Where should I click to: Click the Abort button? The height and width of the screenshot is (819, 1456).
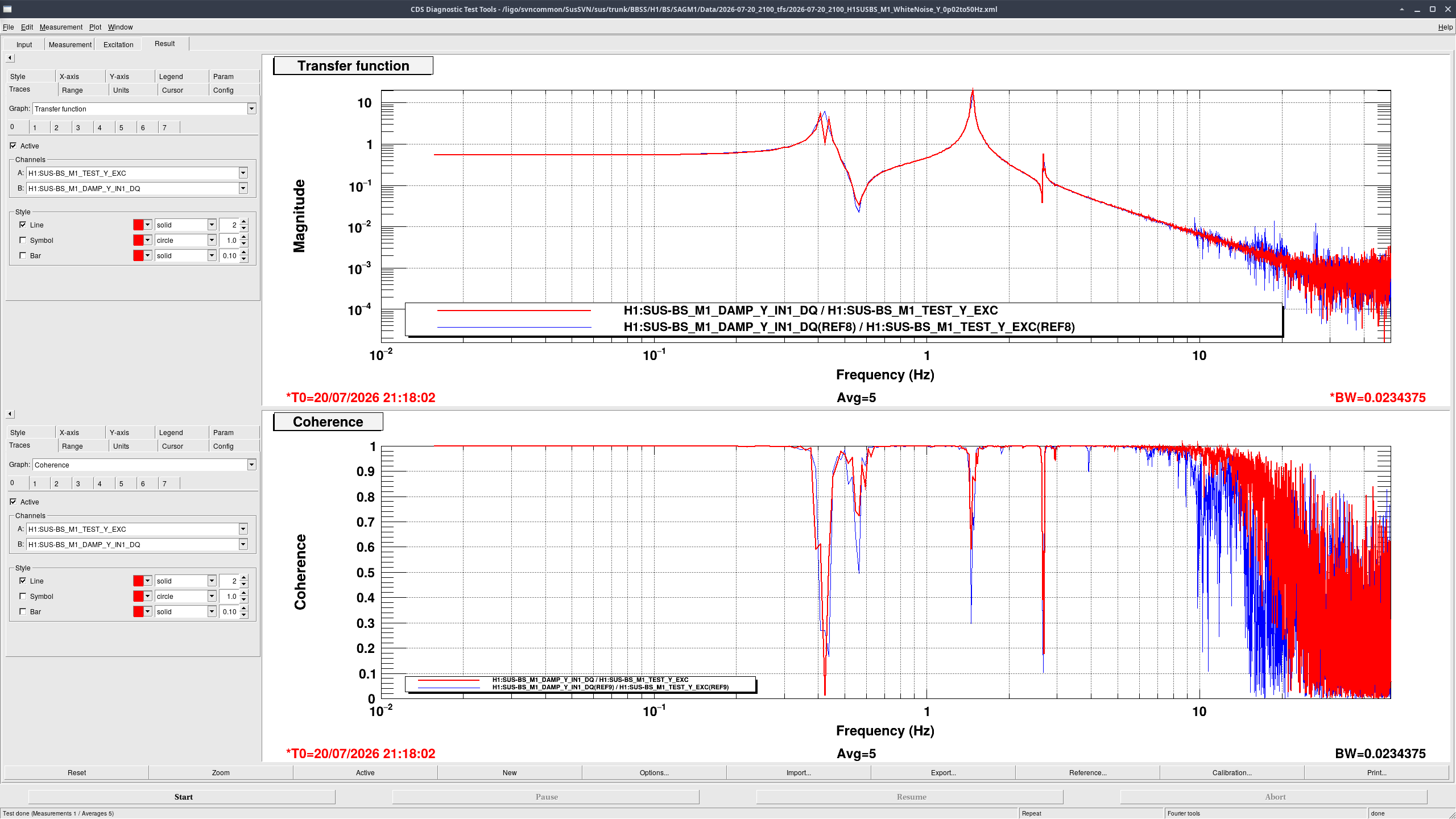pos(1274,797)
